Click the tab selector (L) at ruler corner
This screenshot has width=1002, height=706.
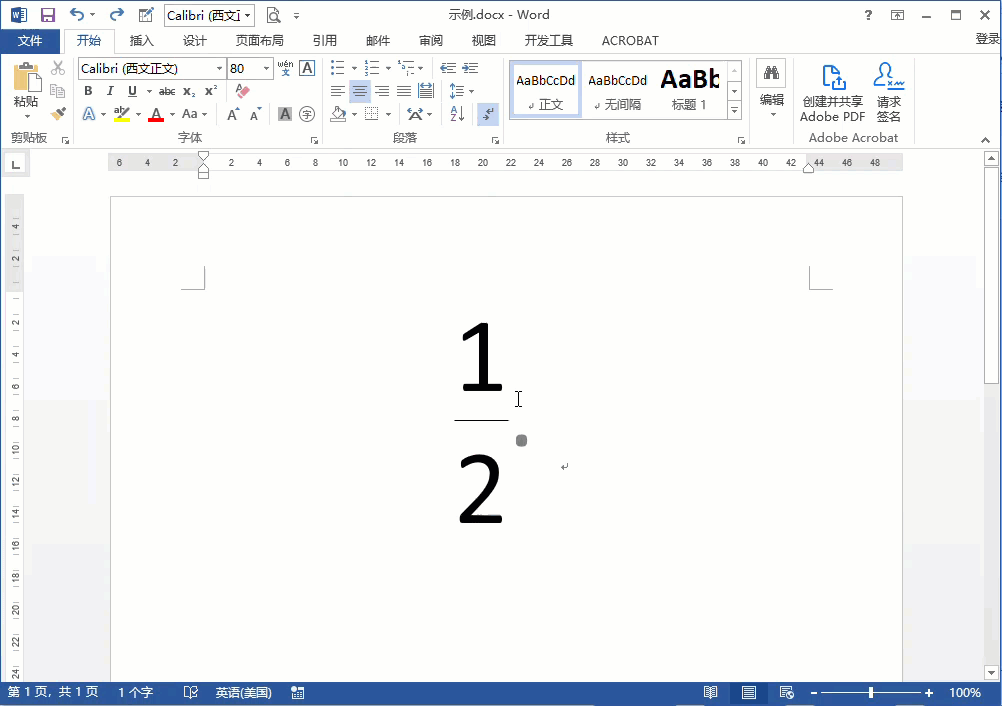[x=15, y=165]
